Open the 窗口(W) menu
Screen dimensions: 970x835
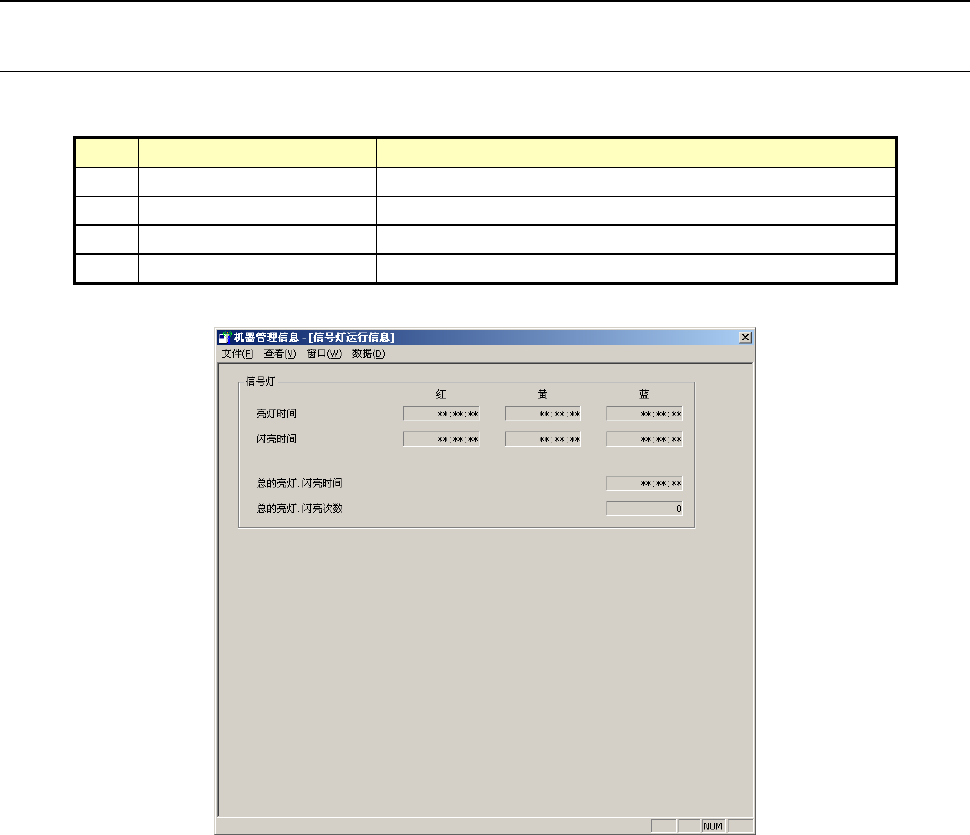pyautogui.click(x=324, y=354)
